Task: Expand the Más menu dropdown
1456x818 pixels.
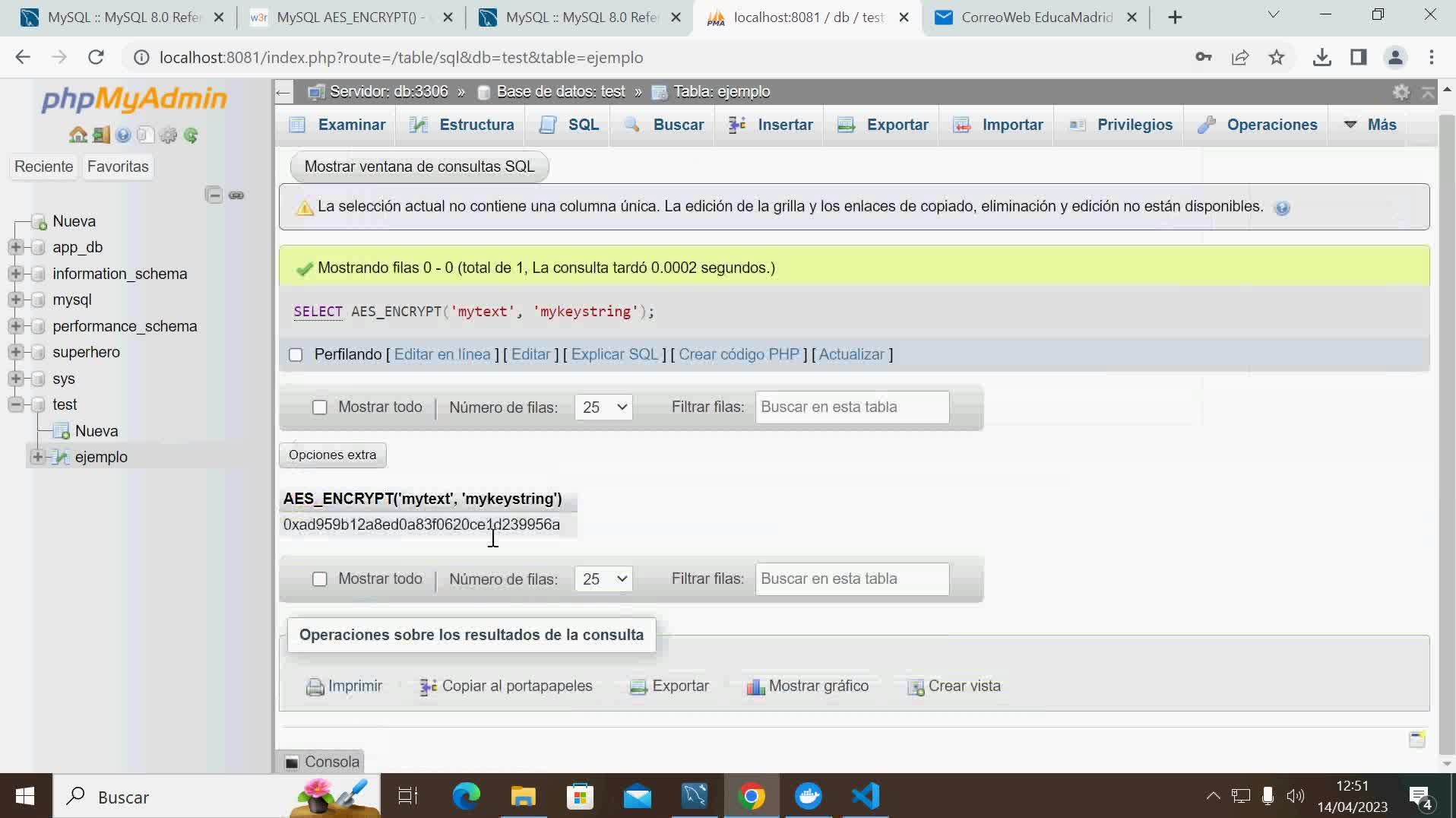Action: [1370, 125]
